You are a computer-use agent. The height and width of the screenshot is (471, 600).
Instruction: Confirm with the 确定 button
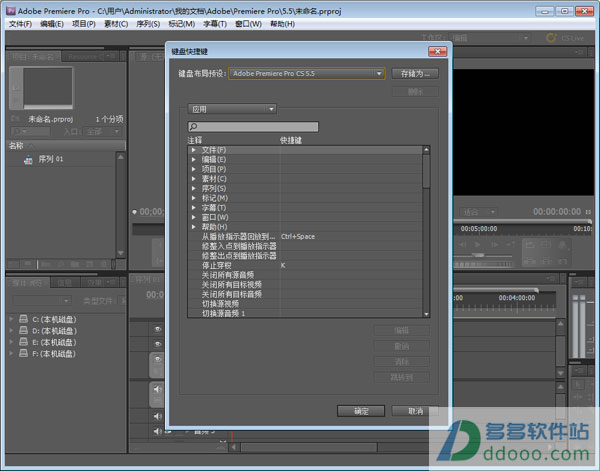[361, 411]
